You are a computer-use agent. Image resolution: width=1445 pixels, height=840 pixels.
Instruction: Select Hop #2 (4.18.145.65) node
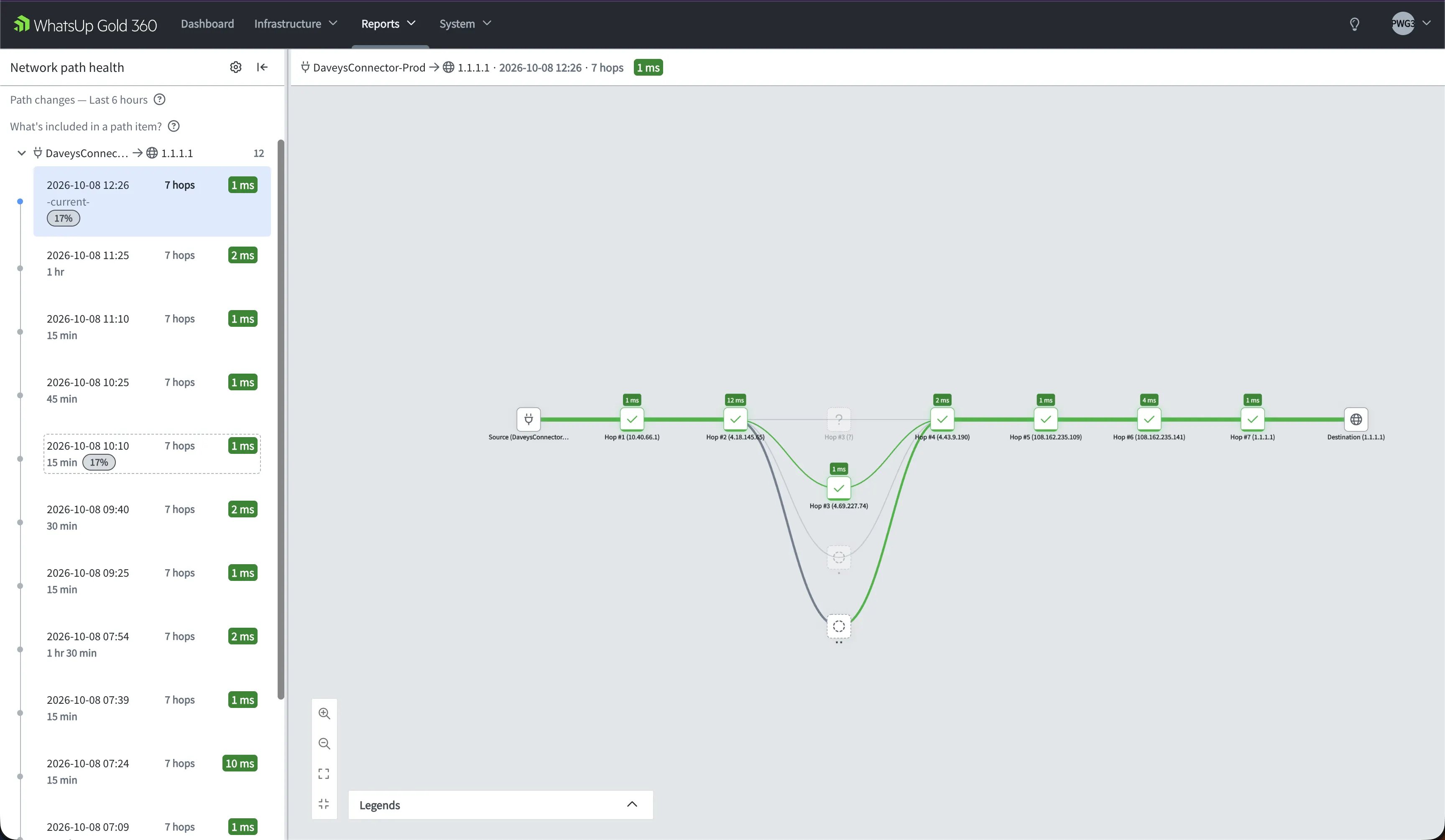click(x=735, y=419)
